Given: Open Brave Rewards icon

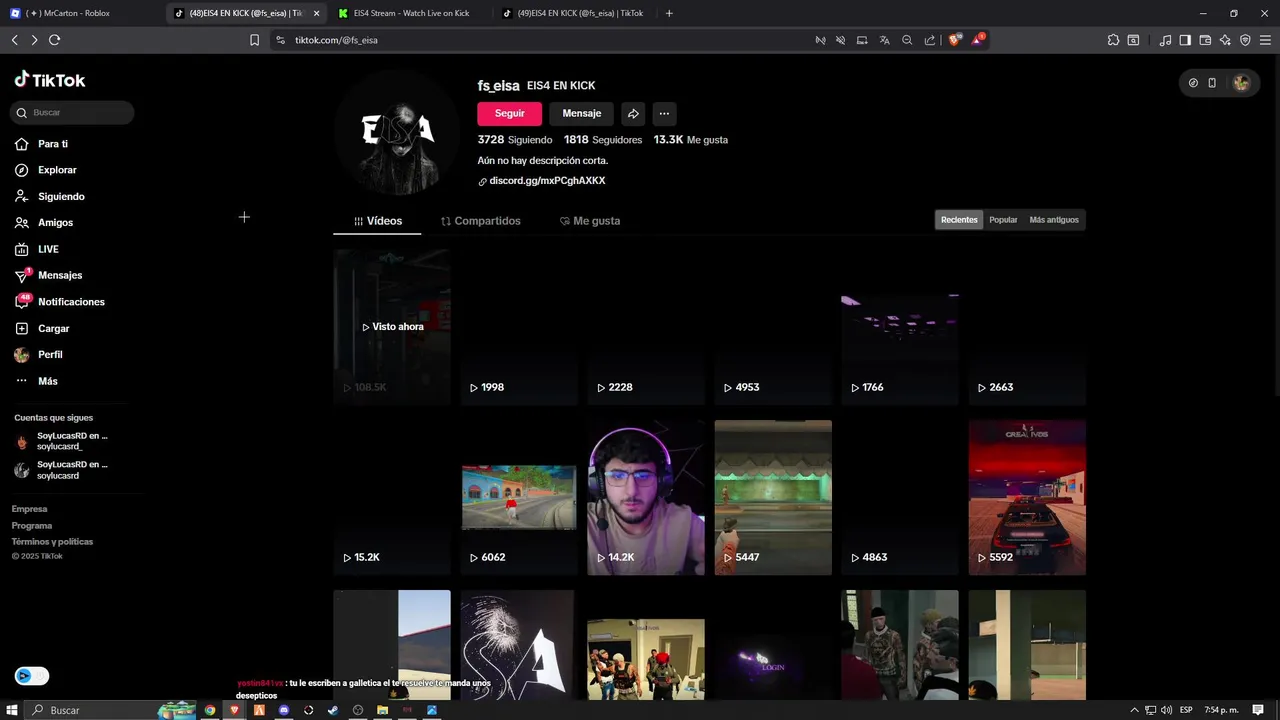Looking at the screenshot, I should click(x=978, y=40).
